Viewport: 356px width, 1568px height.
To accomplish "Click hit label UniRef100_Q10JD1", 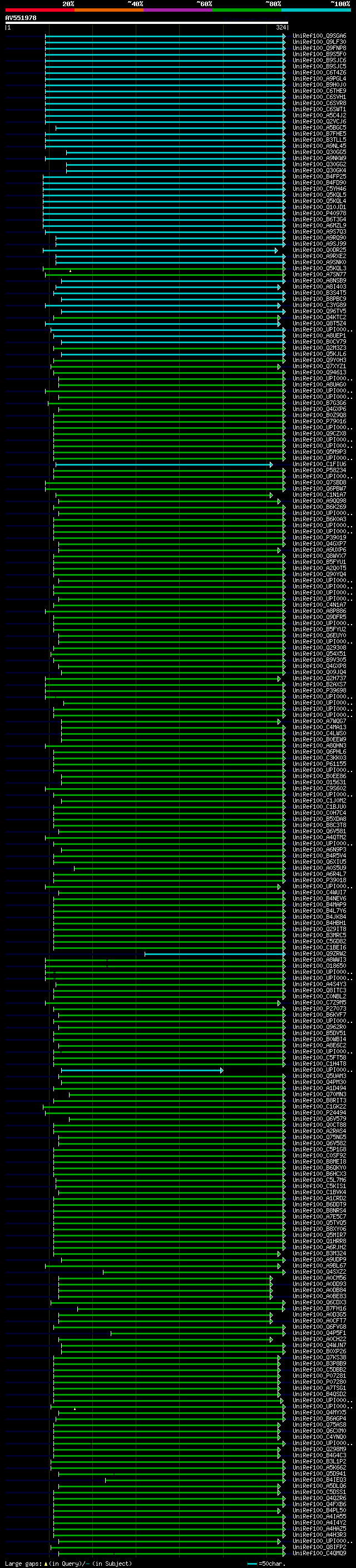I will click(319, 207).
